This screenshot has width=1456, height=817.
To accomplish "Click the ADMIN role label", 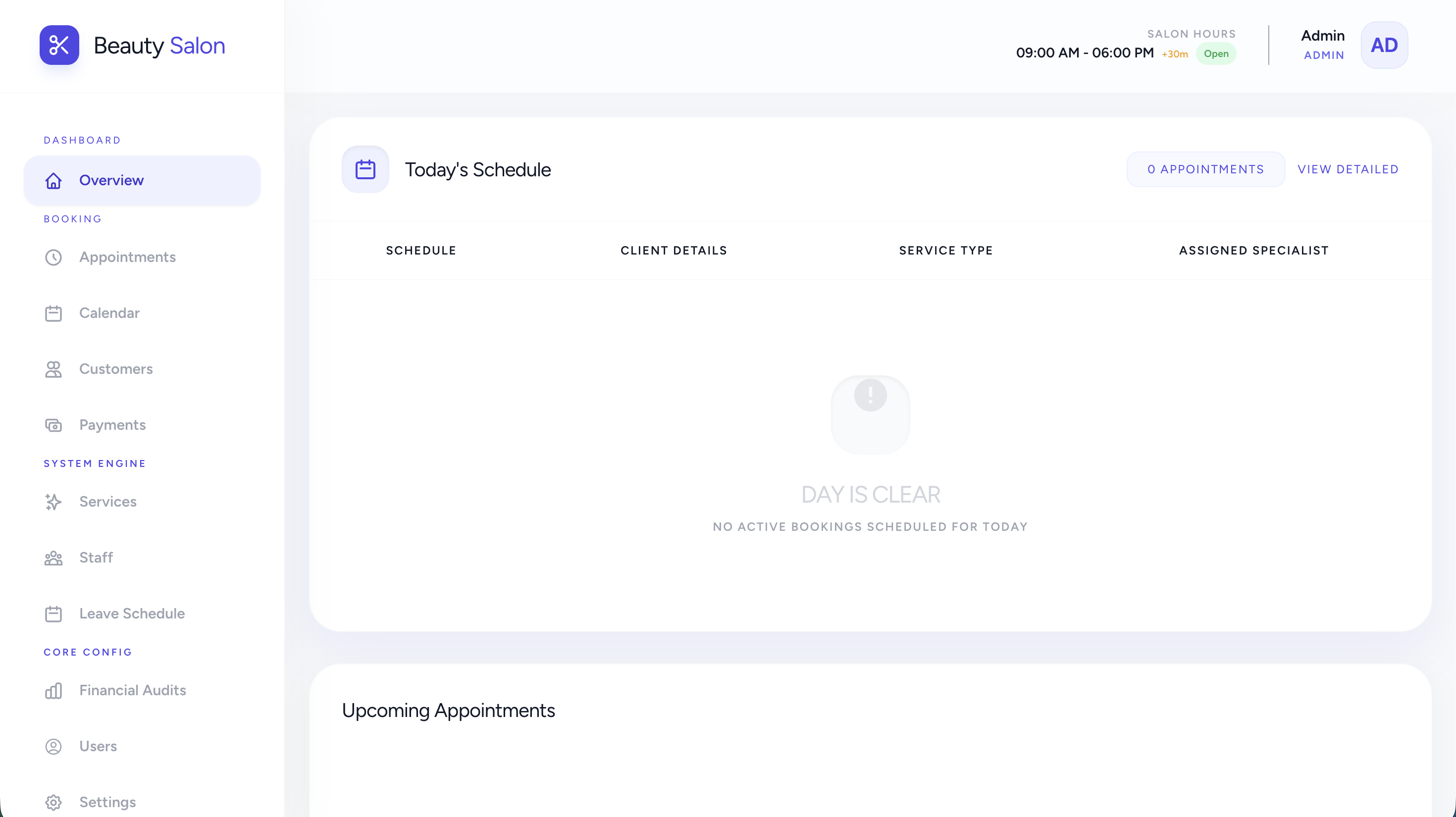I will (1324, 55).
